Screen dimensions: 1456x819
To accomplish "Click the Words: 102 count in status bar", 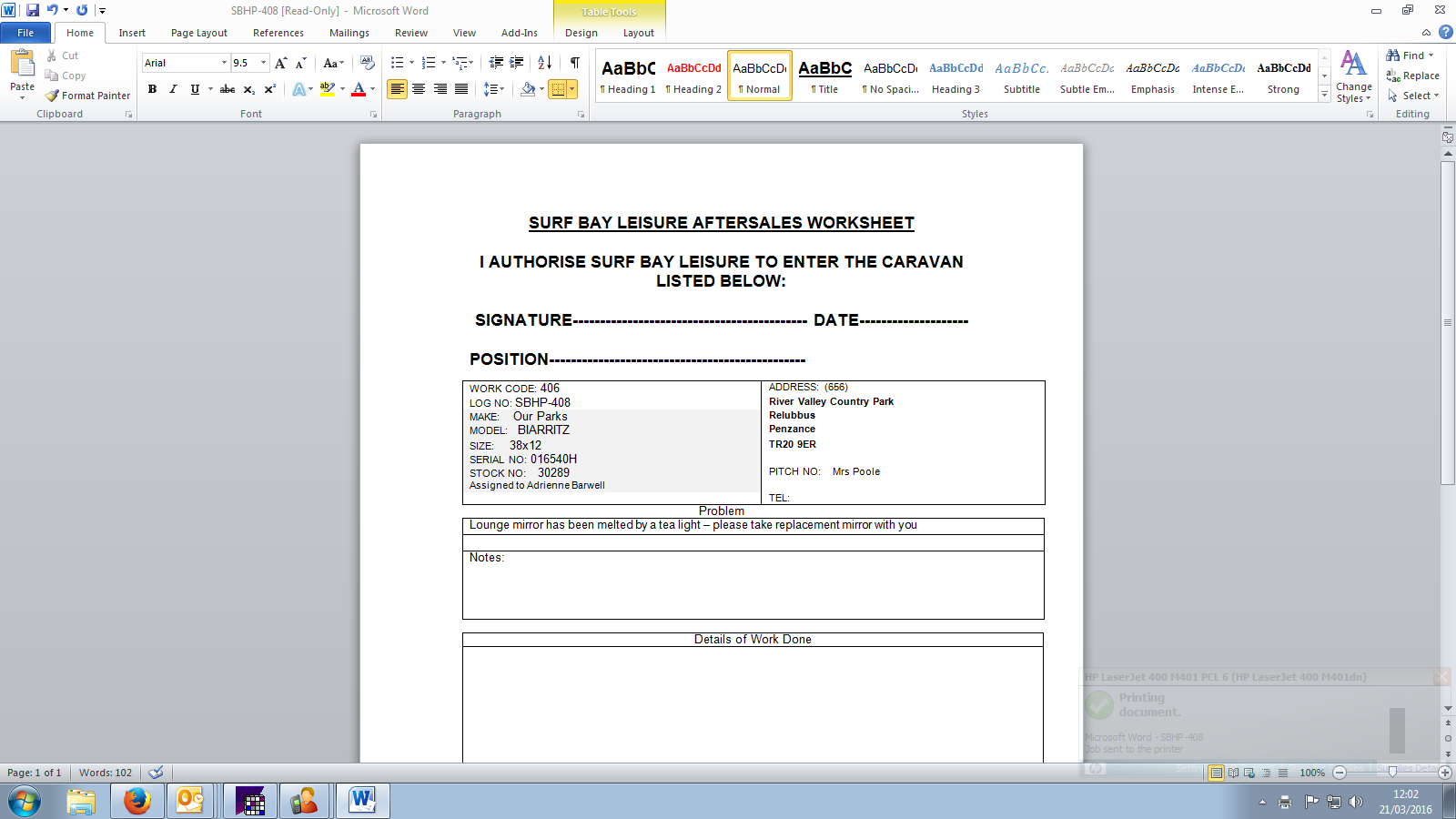I will [106, 773].
